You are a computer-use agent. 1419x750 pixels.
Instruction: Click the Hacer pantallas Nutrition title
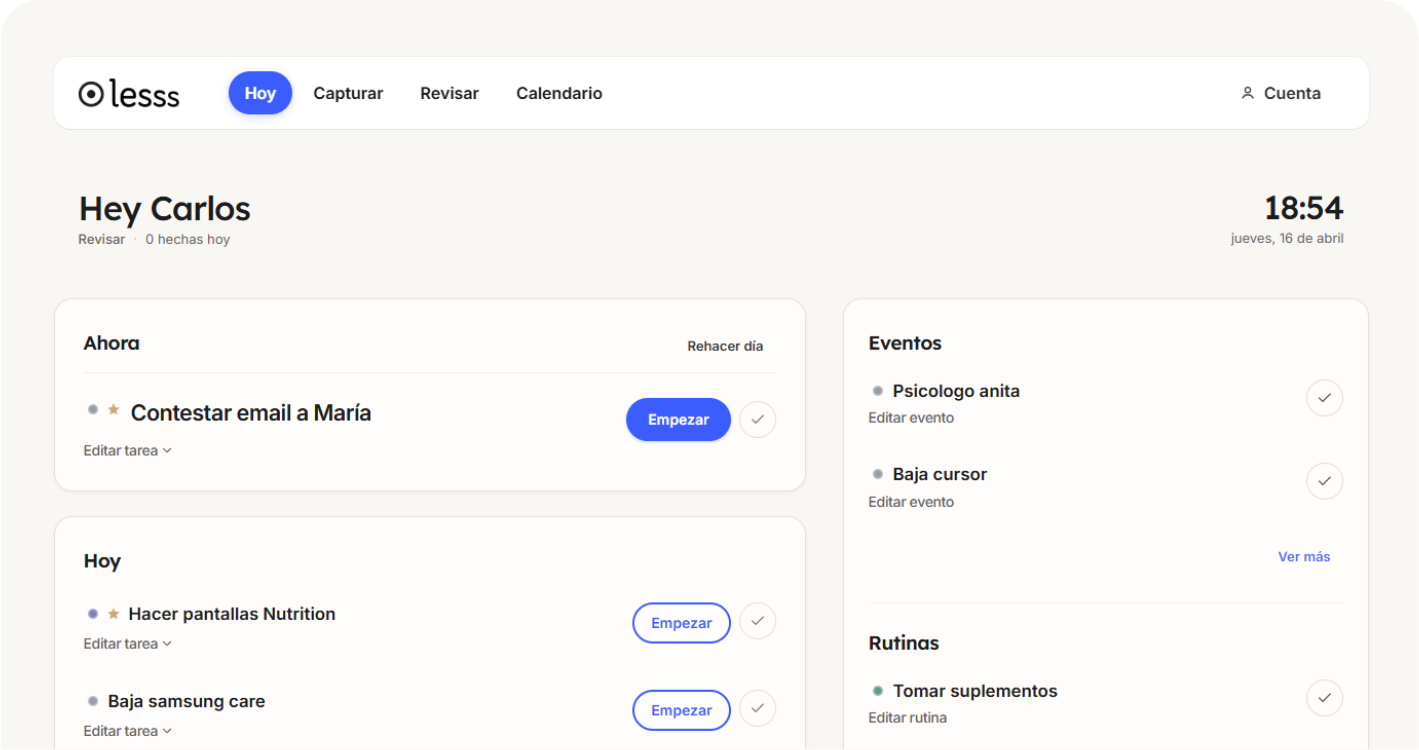point(232,614)
